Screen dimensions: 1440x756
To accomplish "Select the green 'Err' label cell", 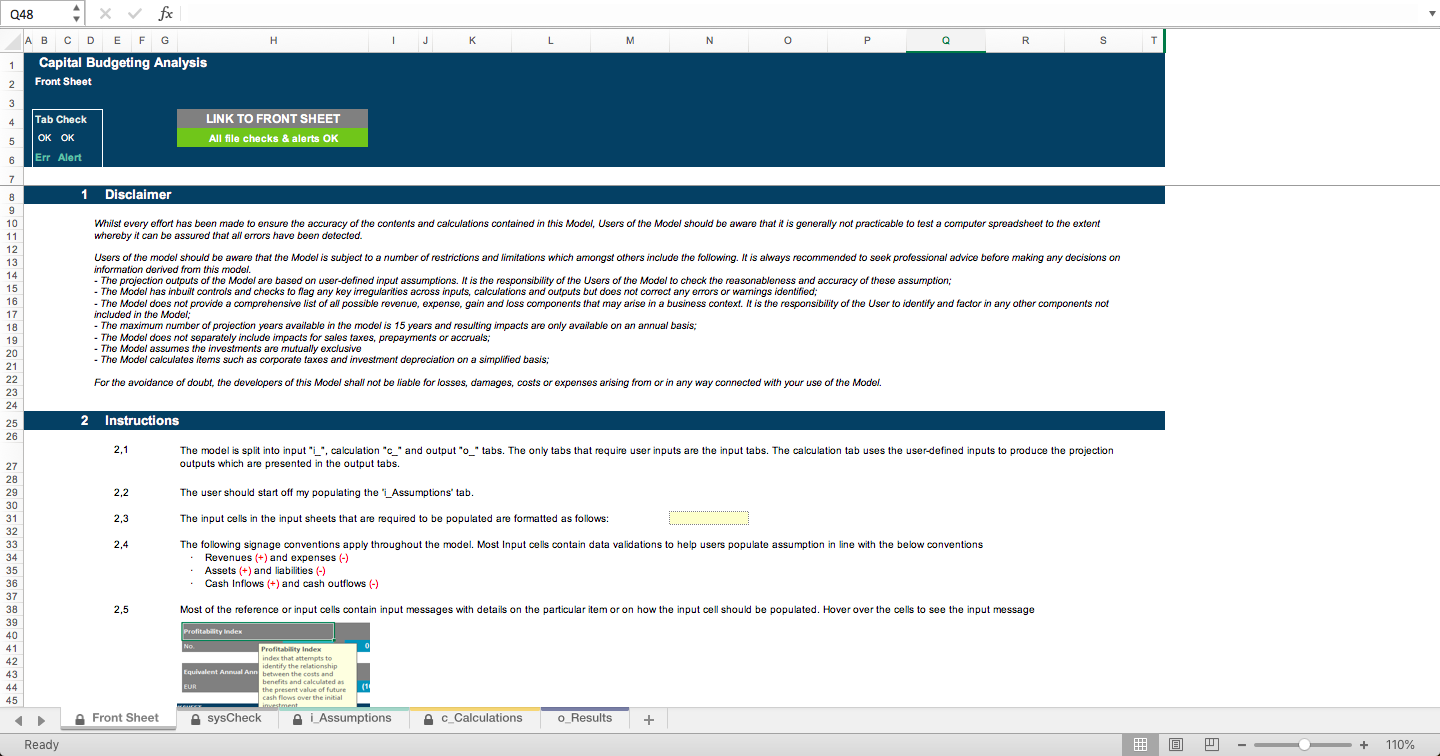I will 43,157.
